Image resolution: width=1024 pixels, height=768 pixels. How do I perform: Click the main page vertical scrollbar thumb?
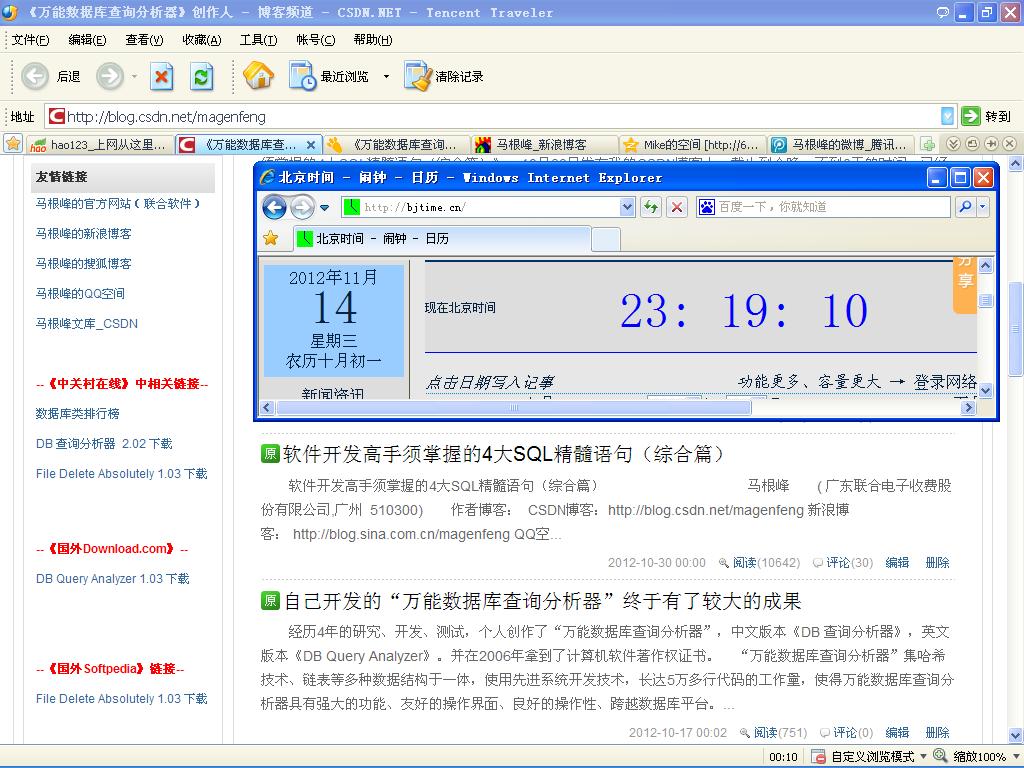pos(1016,328)
